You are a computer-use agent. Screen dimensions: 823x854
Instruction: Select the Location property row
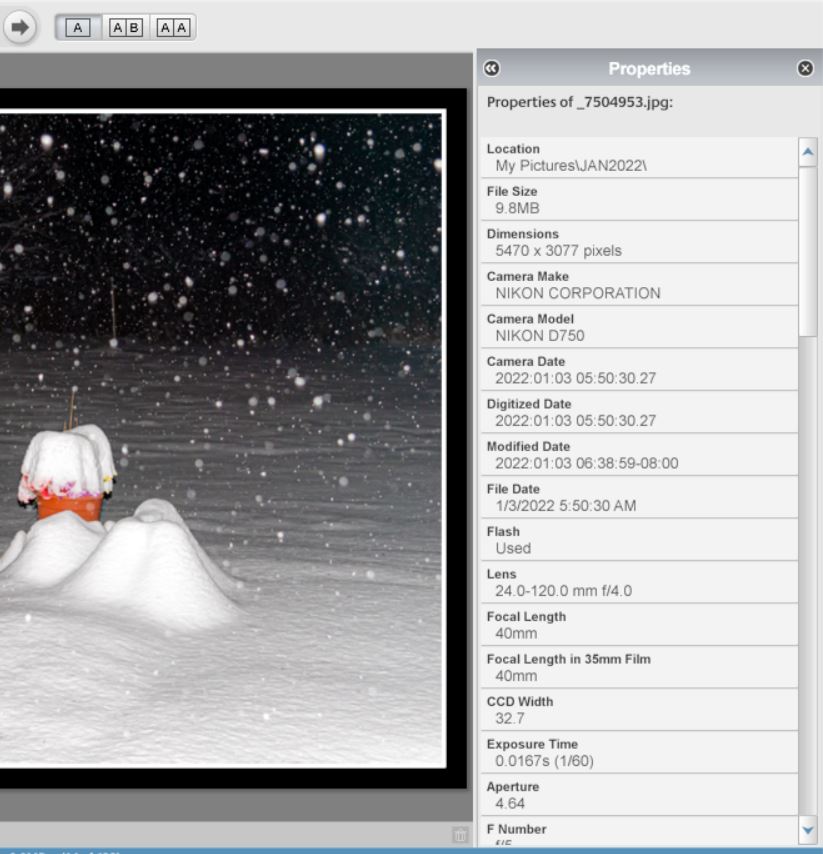coord(638,157)
